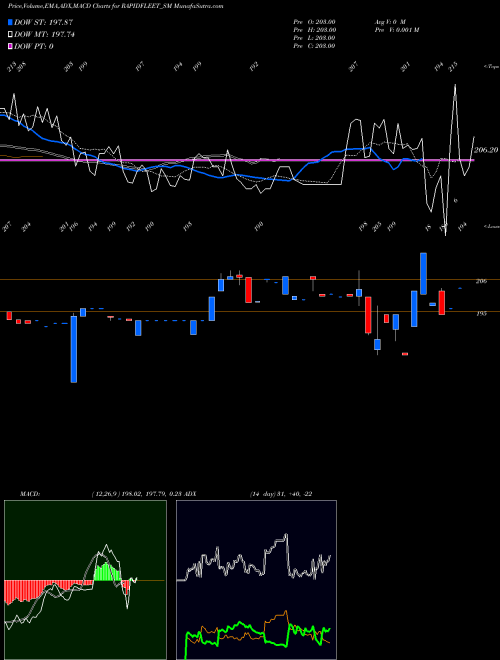Click the tallest blue candle near 206 line
500x660 pixels.
click(x=423, y=274)
